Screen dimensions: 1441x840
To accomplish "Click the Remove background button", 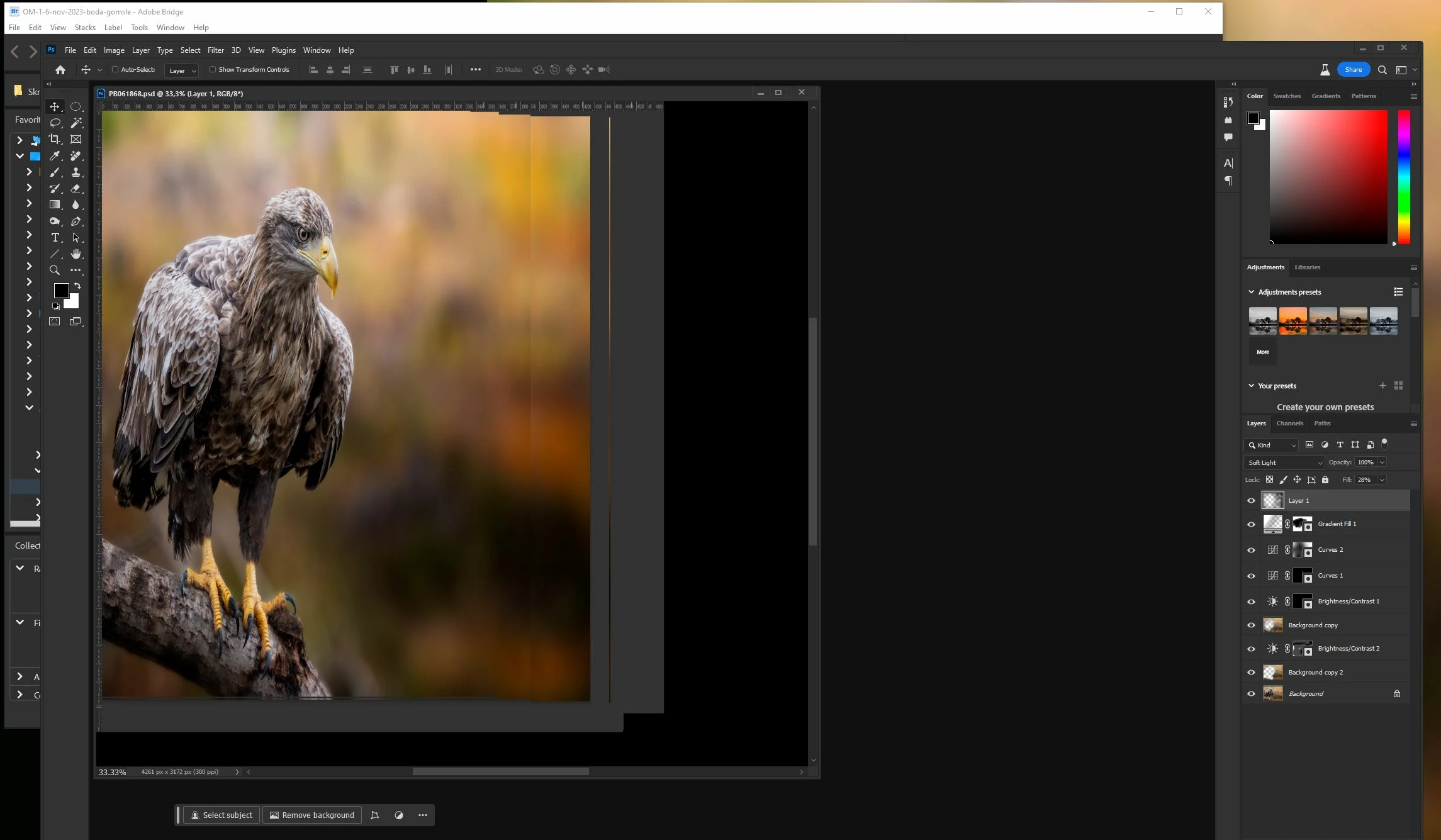I will click(x=312, y=815).
